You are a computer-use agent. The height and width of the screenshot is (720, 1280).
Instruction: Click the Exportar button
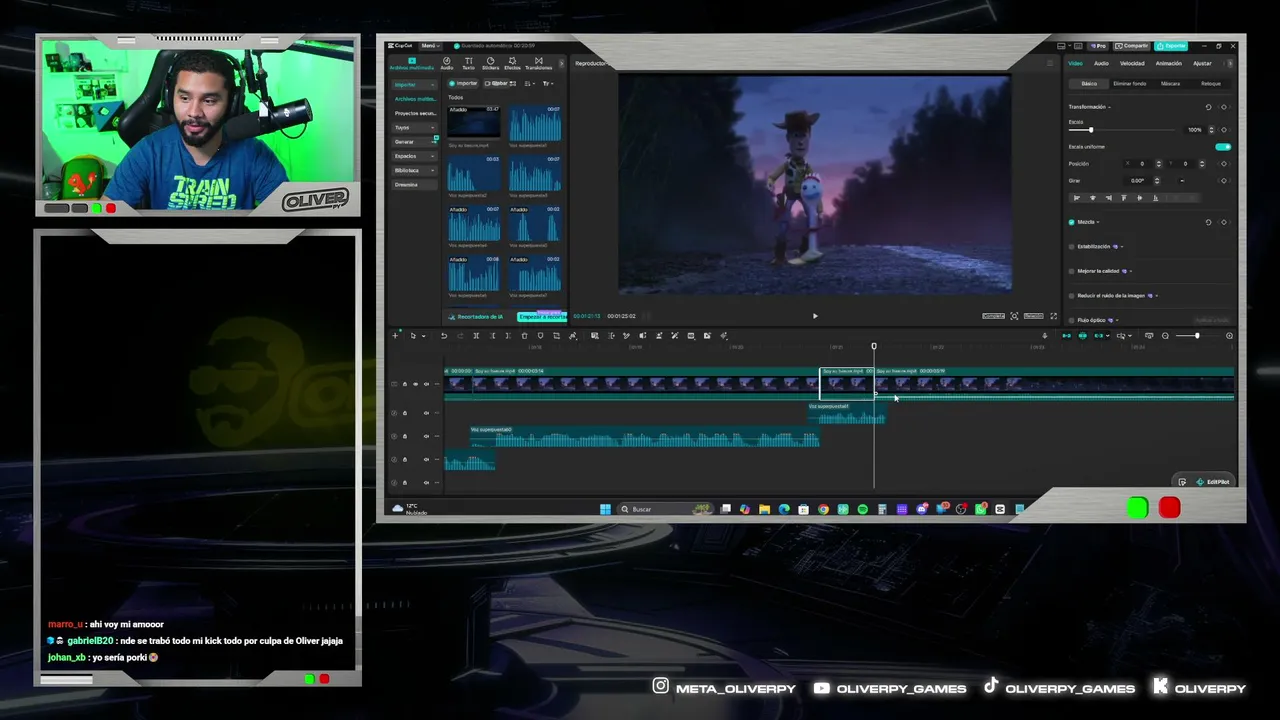[1171, 46]
